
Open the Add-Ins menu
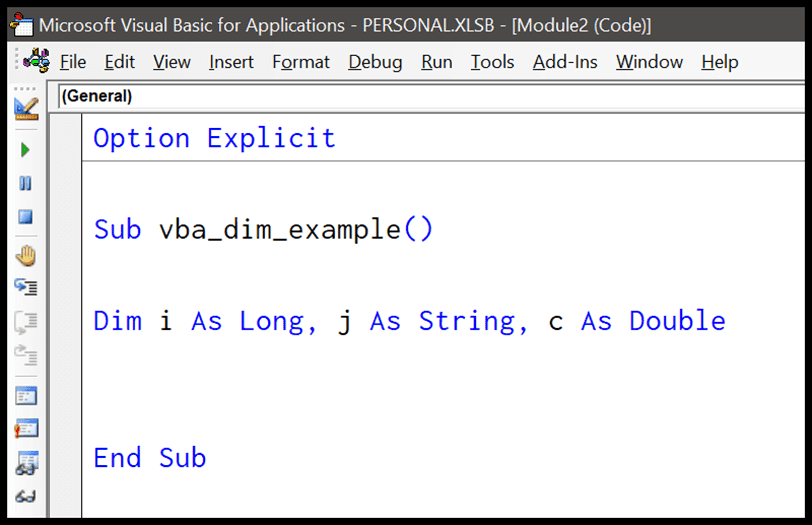pos(565,62)
